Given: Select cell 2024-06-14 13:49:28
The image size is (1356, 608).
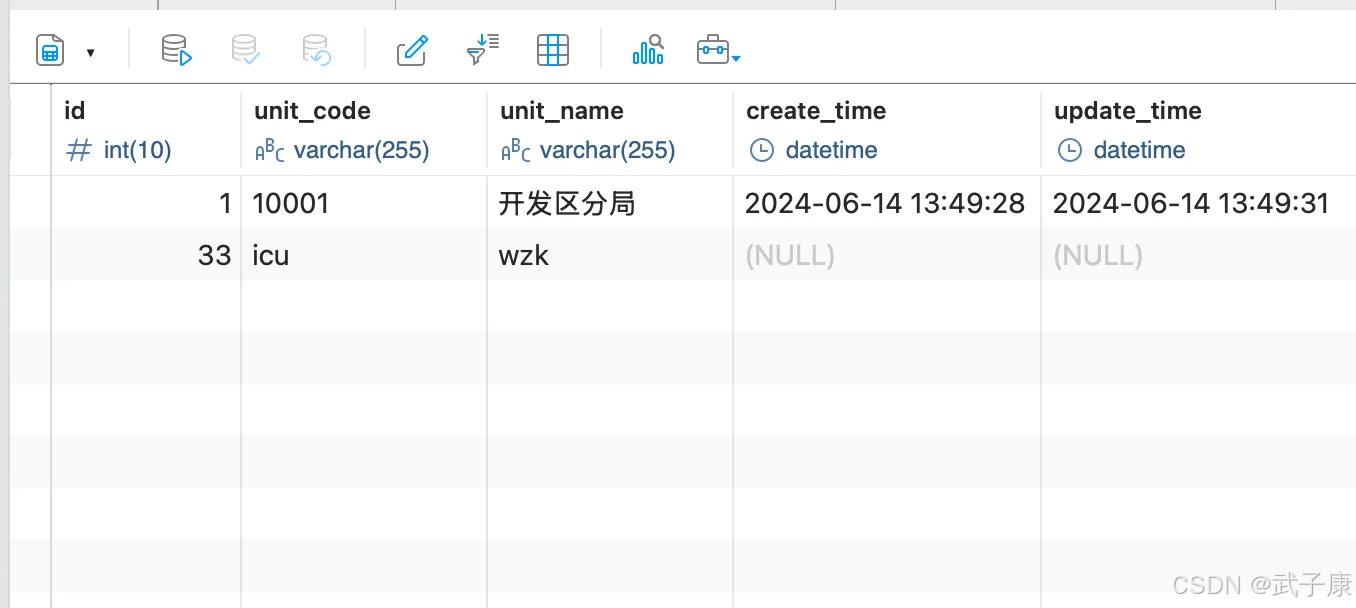Looking at the screenshot, I should 887,203.
